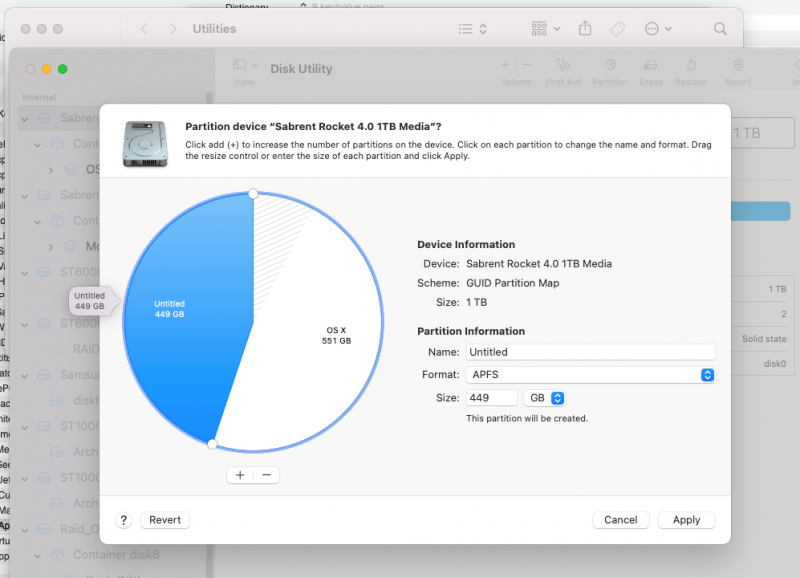Collapse Container disk8 in sidebar

[x=37, y=555]
